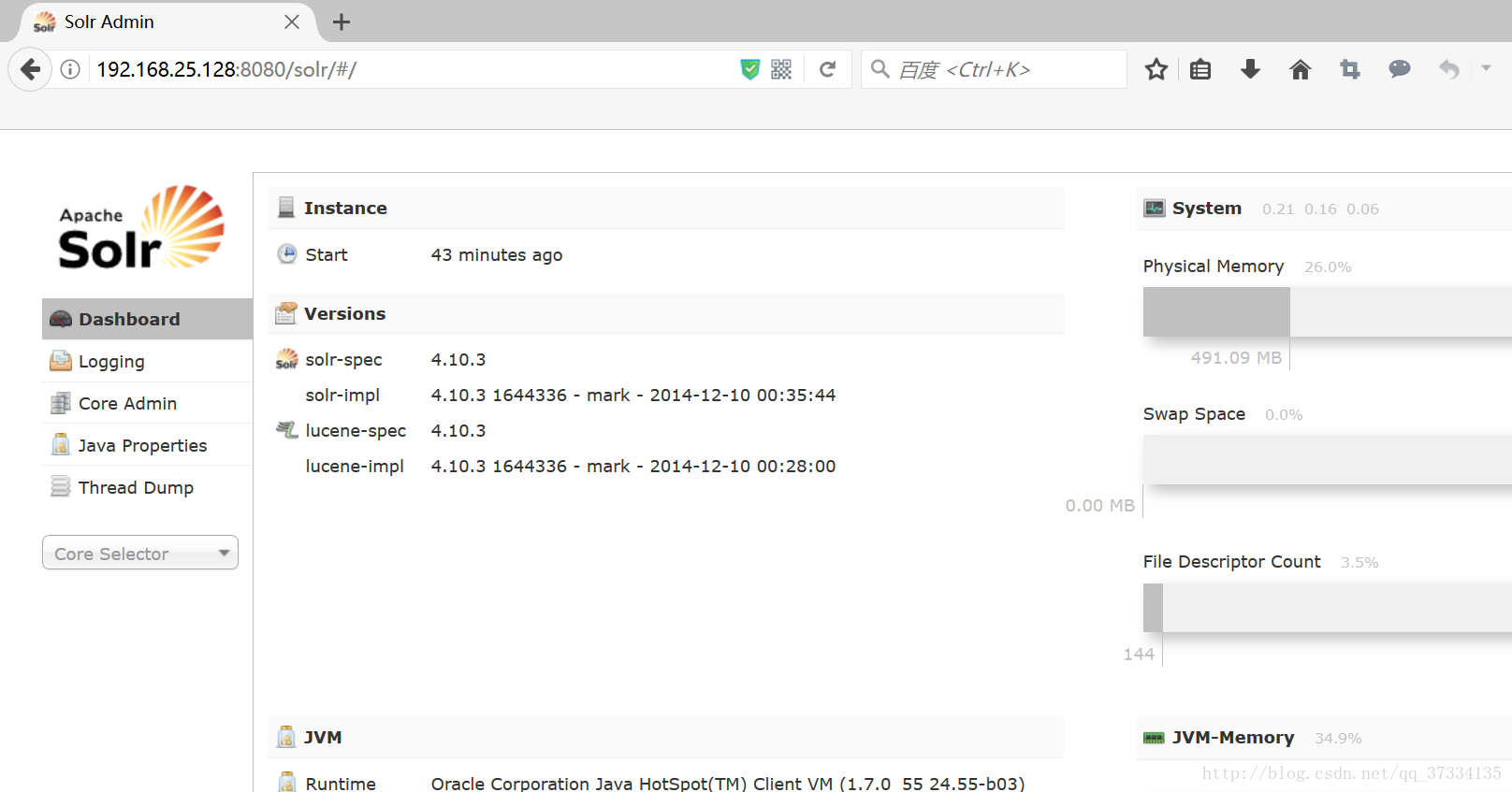1512x792 pixels.
Task: Click the System monitor icon
Action: point(1155,208)
